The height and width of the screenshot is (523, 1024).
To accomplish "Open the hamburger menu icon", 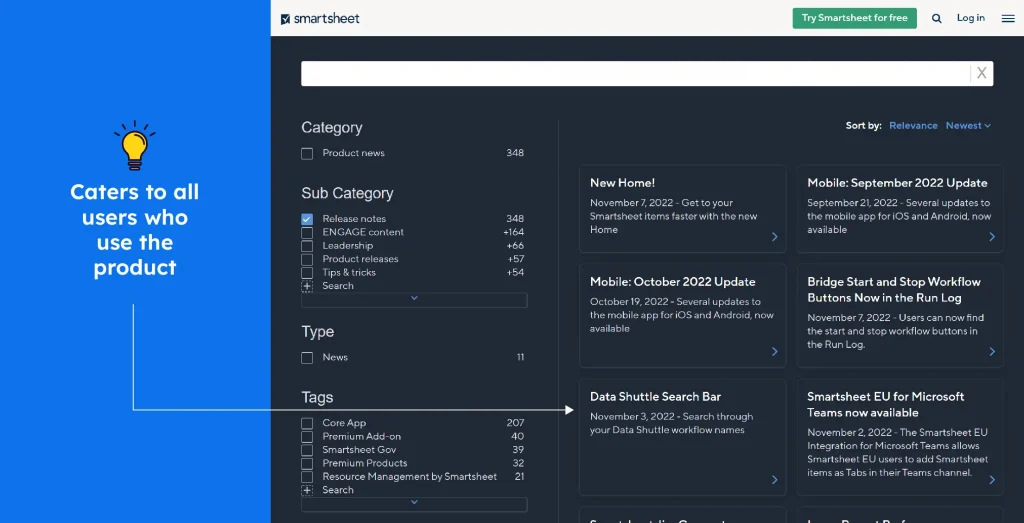I will point(1007,18).
